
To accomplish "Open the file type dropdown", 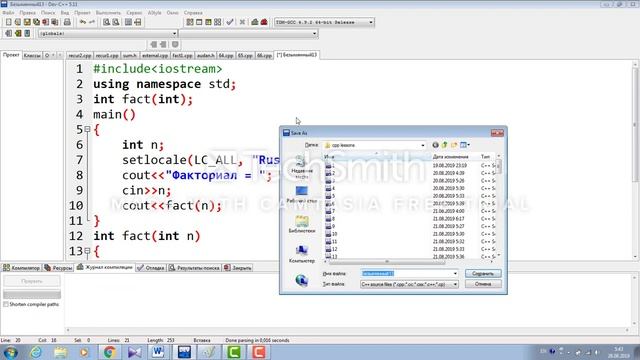I will (409, 284).
